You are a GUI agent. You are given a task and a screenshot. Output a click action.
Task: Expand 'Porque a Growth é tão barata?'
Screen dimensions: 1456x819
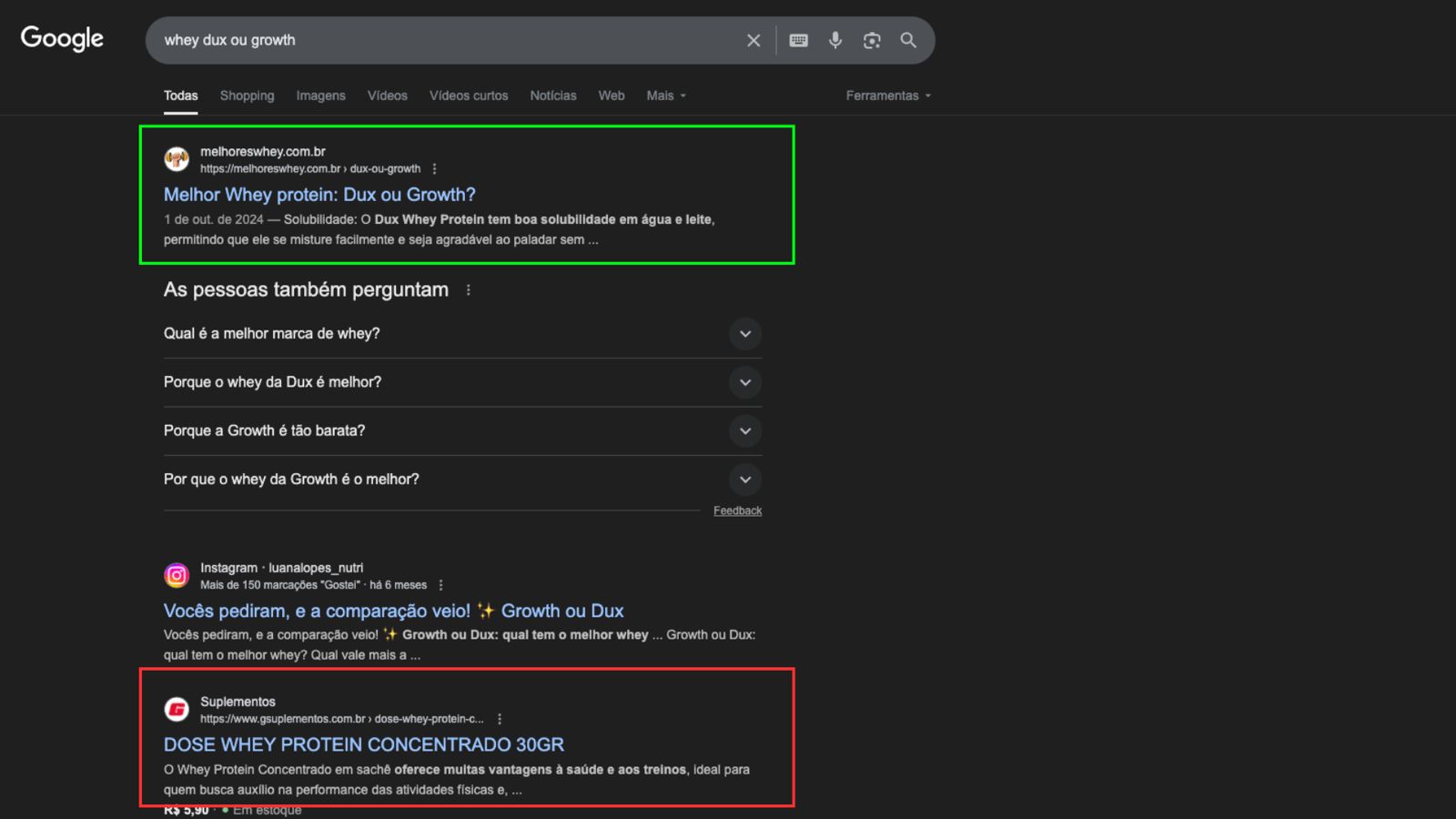click(745, 430)
